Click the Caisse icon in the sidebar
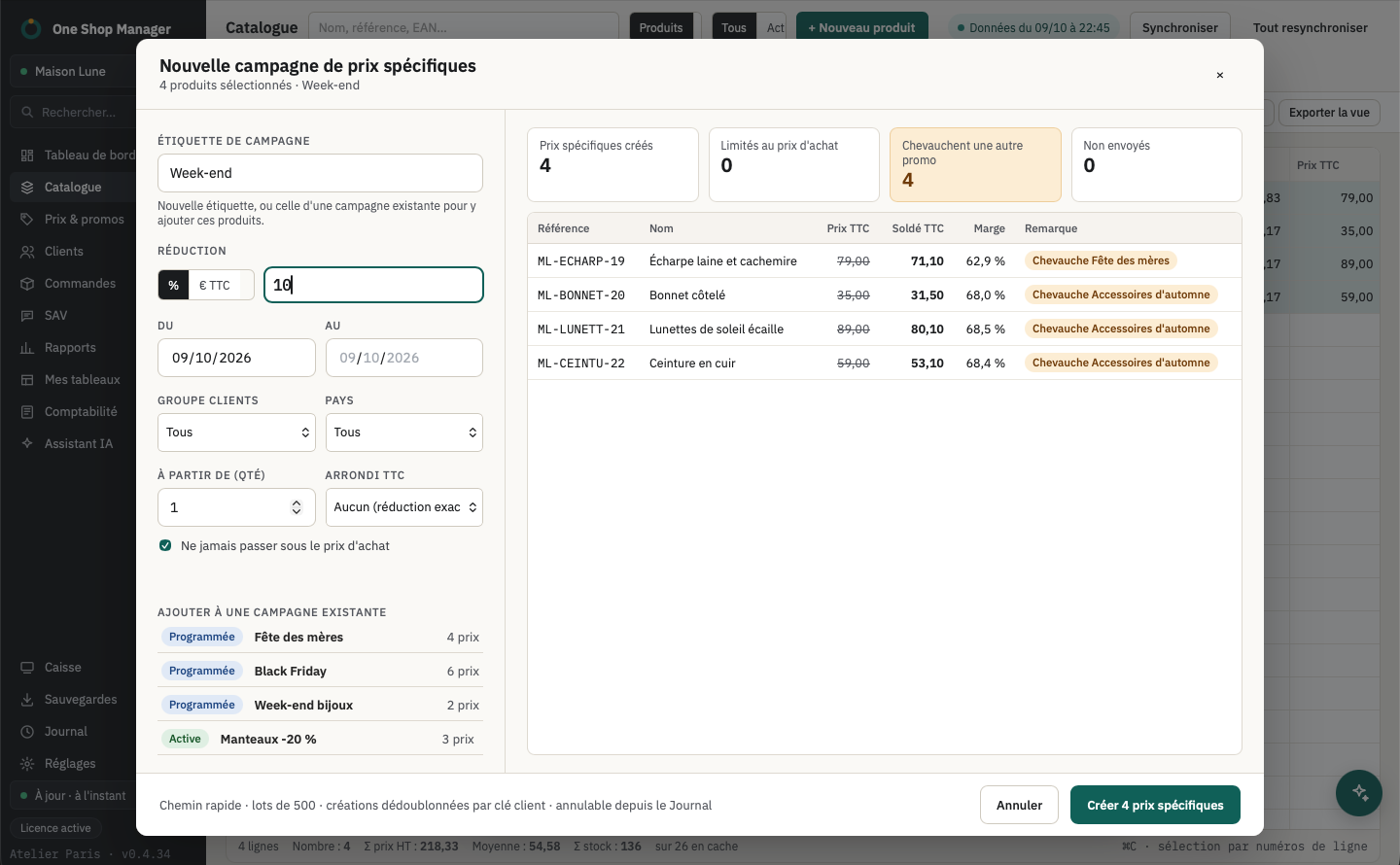The height and width of the screenshot is (865, 1400). pyautogui.click(x=27, y=668)
